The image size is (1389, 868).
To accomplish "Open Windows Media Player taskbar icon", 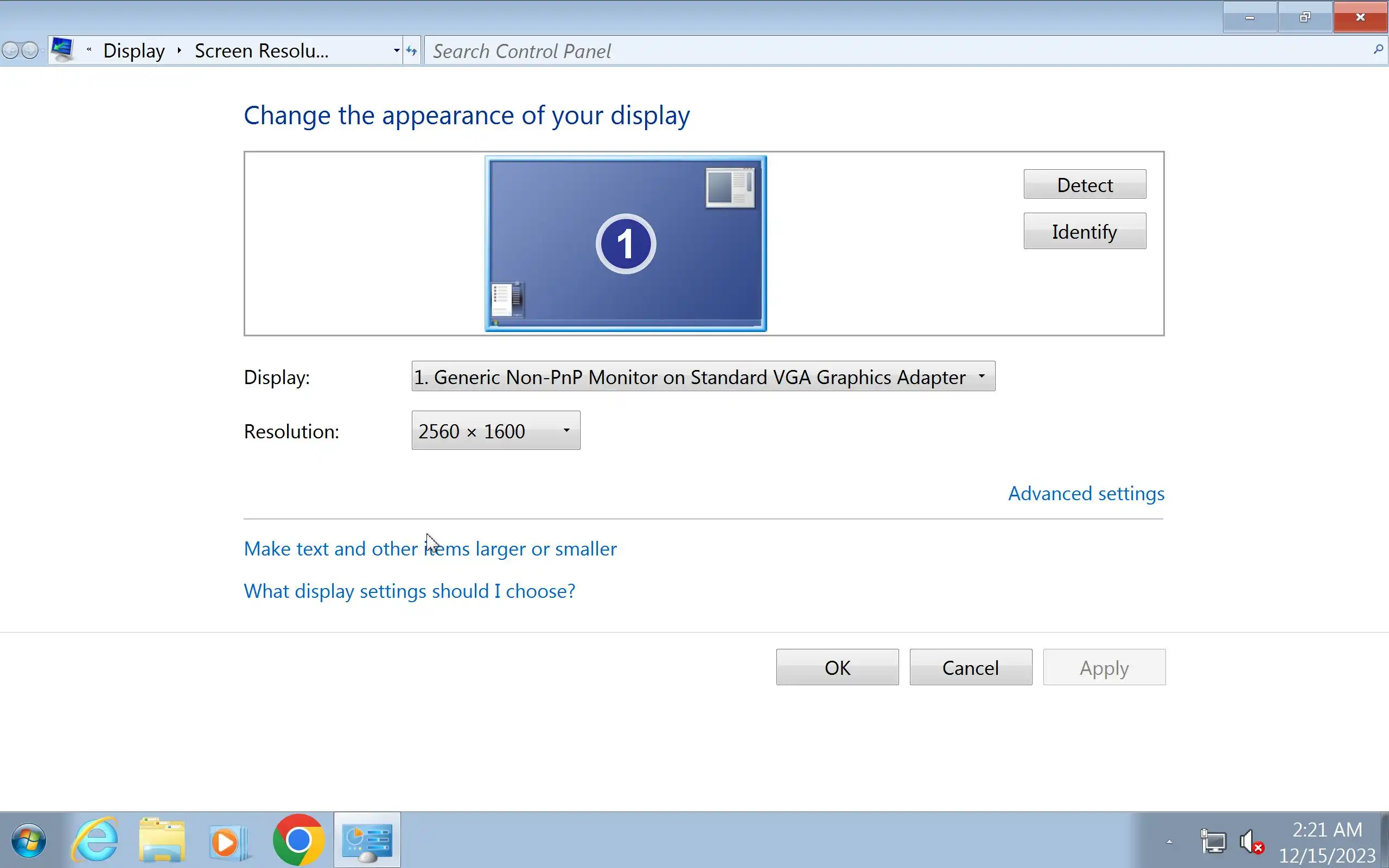I will 227,842.
